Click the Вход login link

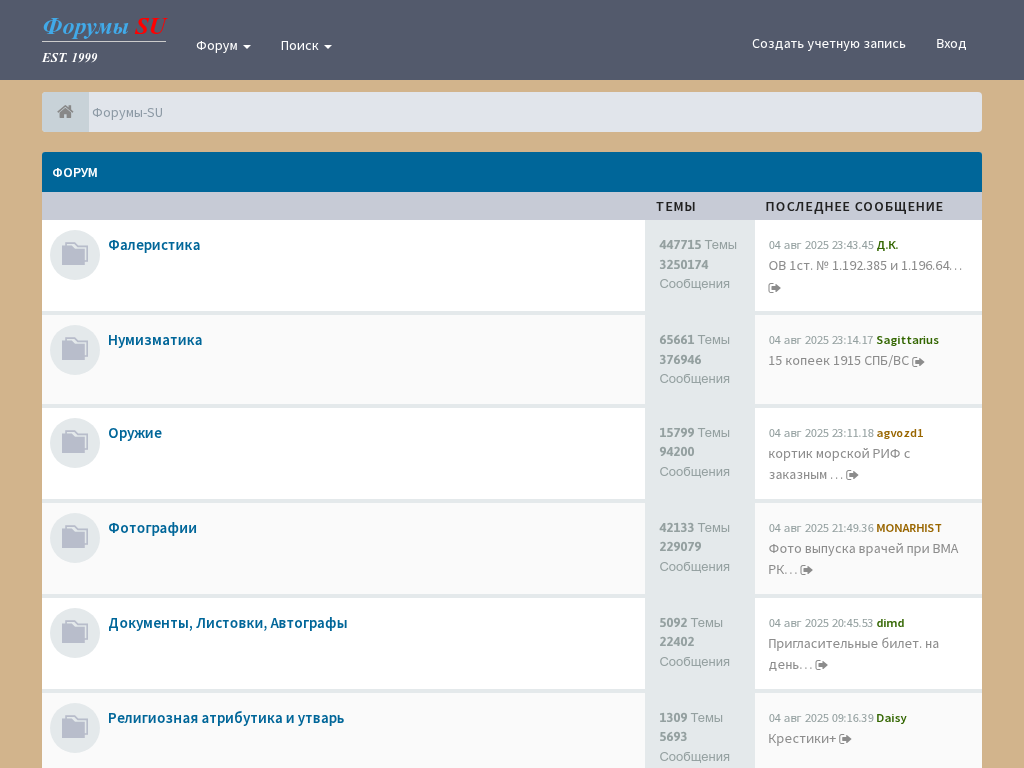[x=950, y=43]
